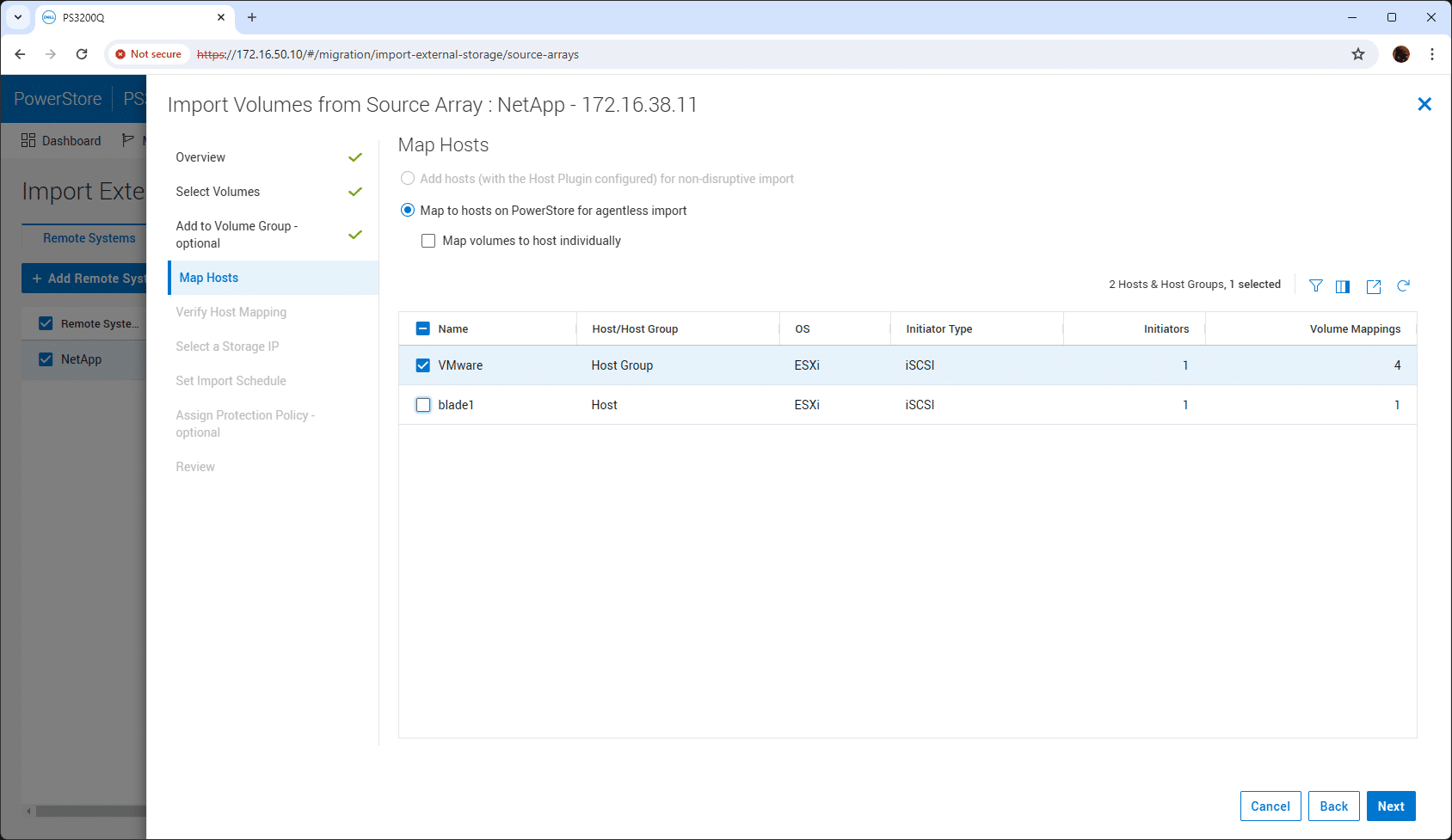Screen dimensions: 1452x840
Task: Click the Dashboard grid icon
Action: [x=28, y=140]
